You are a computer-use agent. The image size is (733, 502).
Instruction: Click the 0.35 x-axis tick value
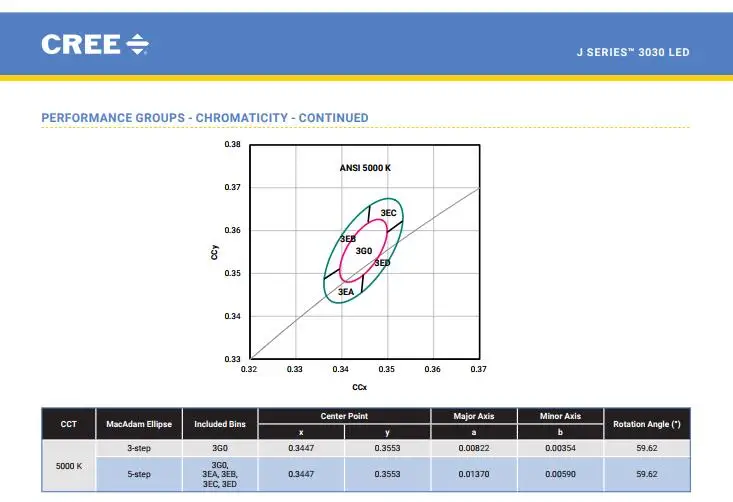click(387, 369)
